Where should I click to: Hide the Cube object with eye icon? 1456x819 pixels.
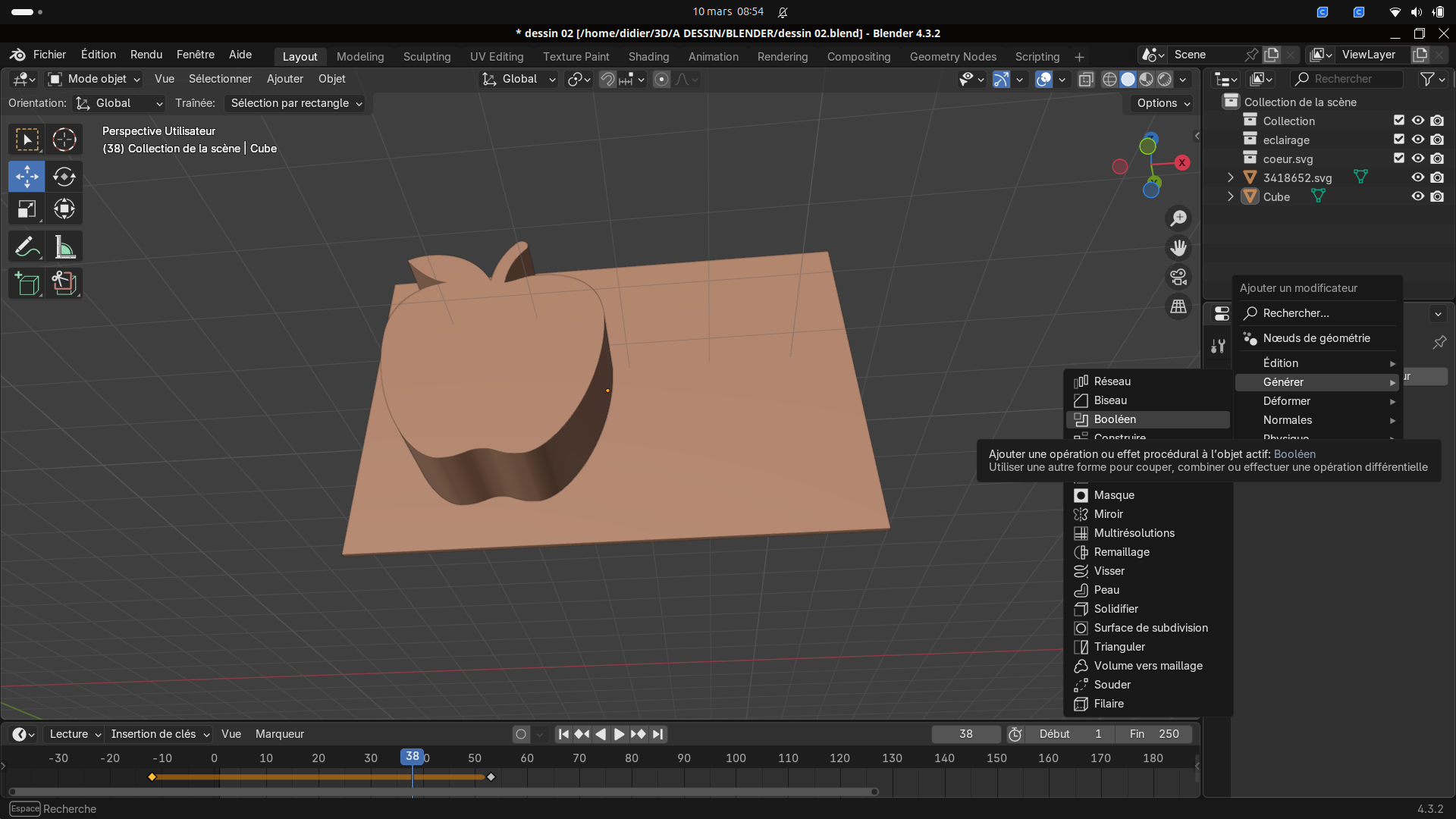1417,196
